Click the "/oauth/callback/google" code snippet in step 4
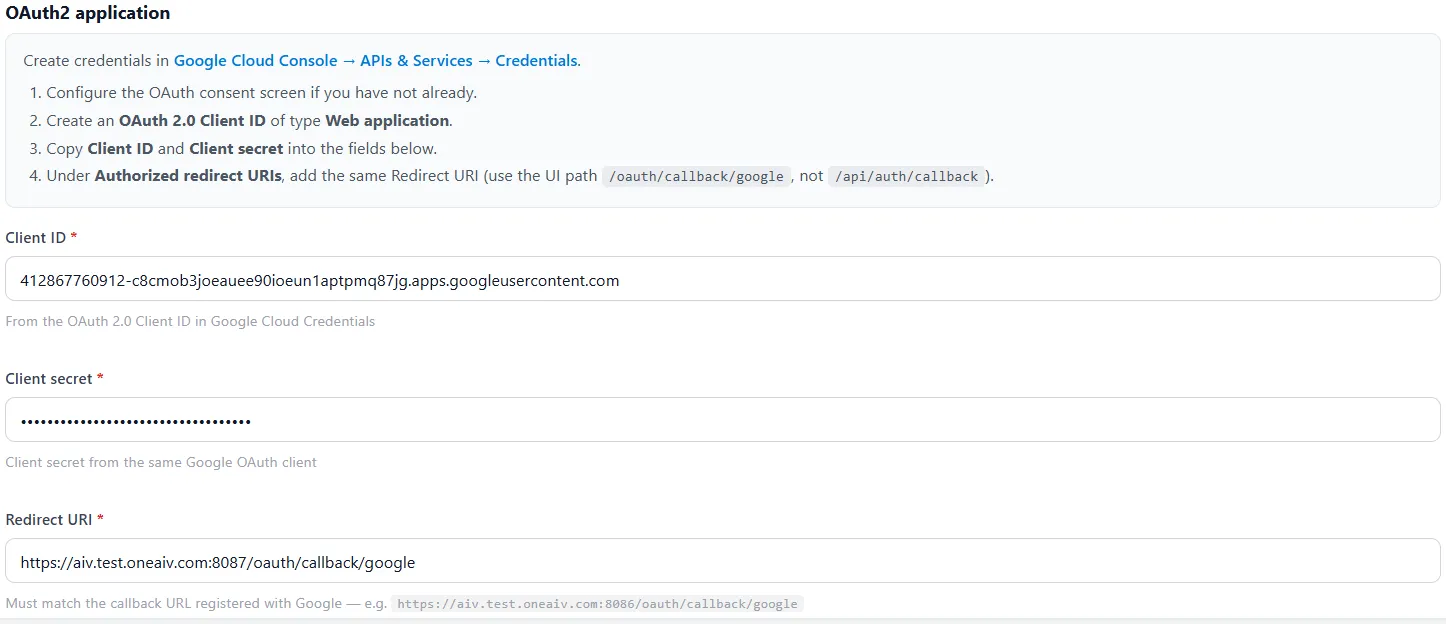1446x624 pixels. [x=697, y=177]
